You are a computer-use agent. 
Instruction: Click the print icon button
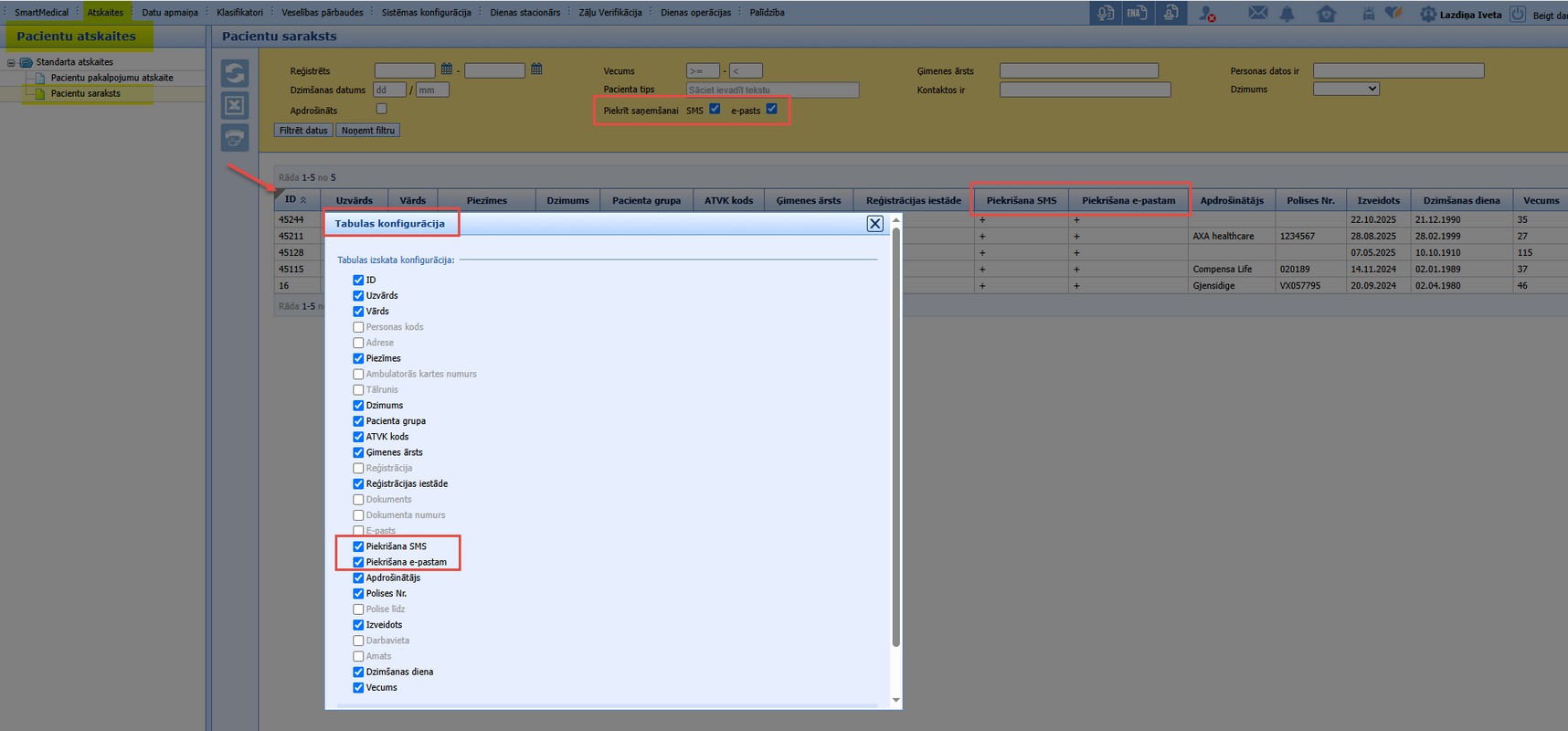point(235,138)
